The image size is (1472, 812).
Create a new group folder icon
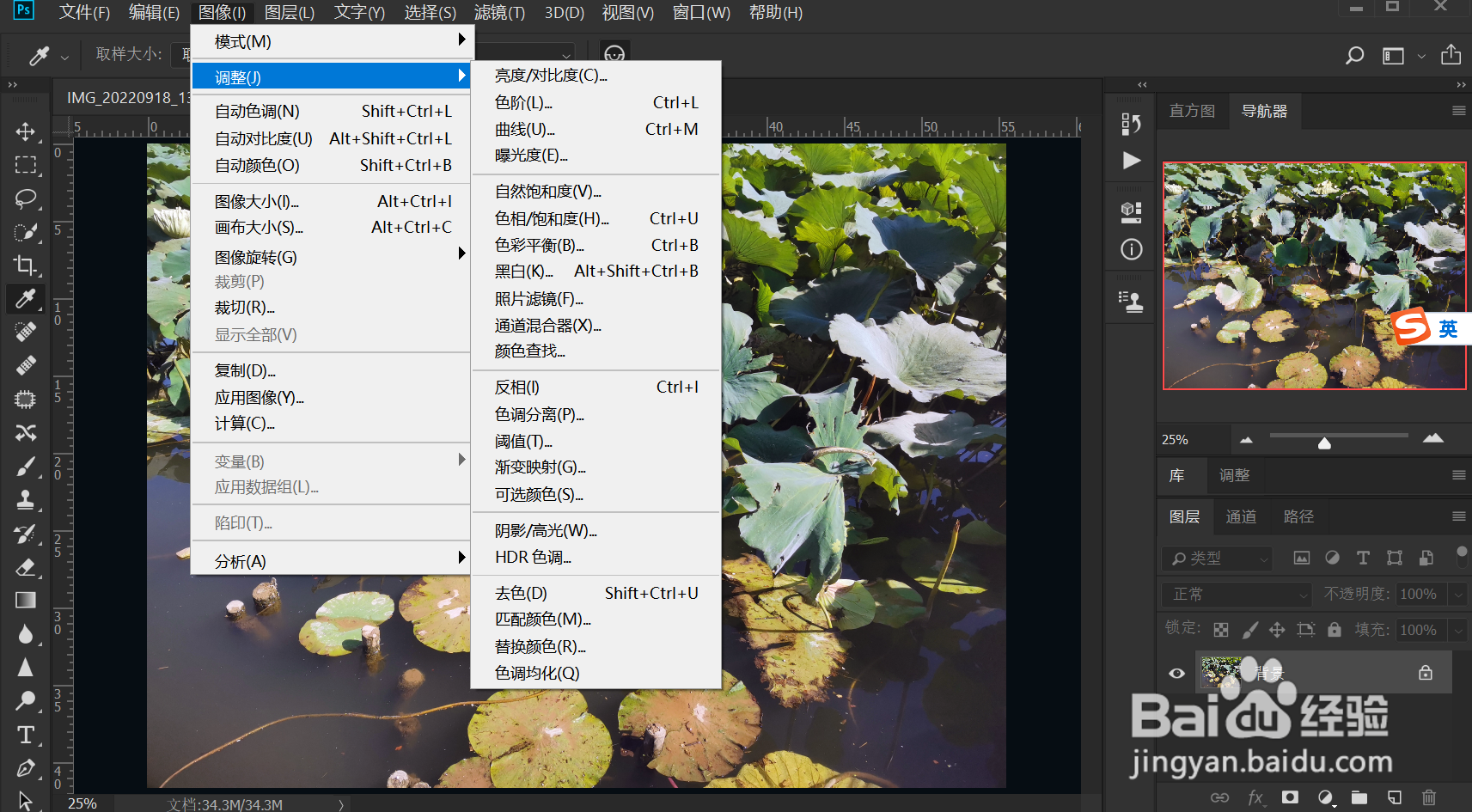[x=1359, y=797]
